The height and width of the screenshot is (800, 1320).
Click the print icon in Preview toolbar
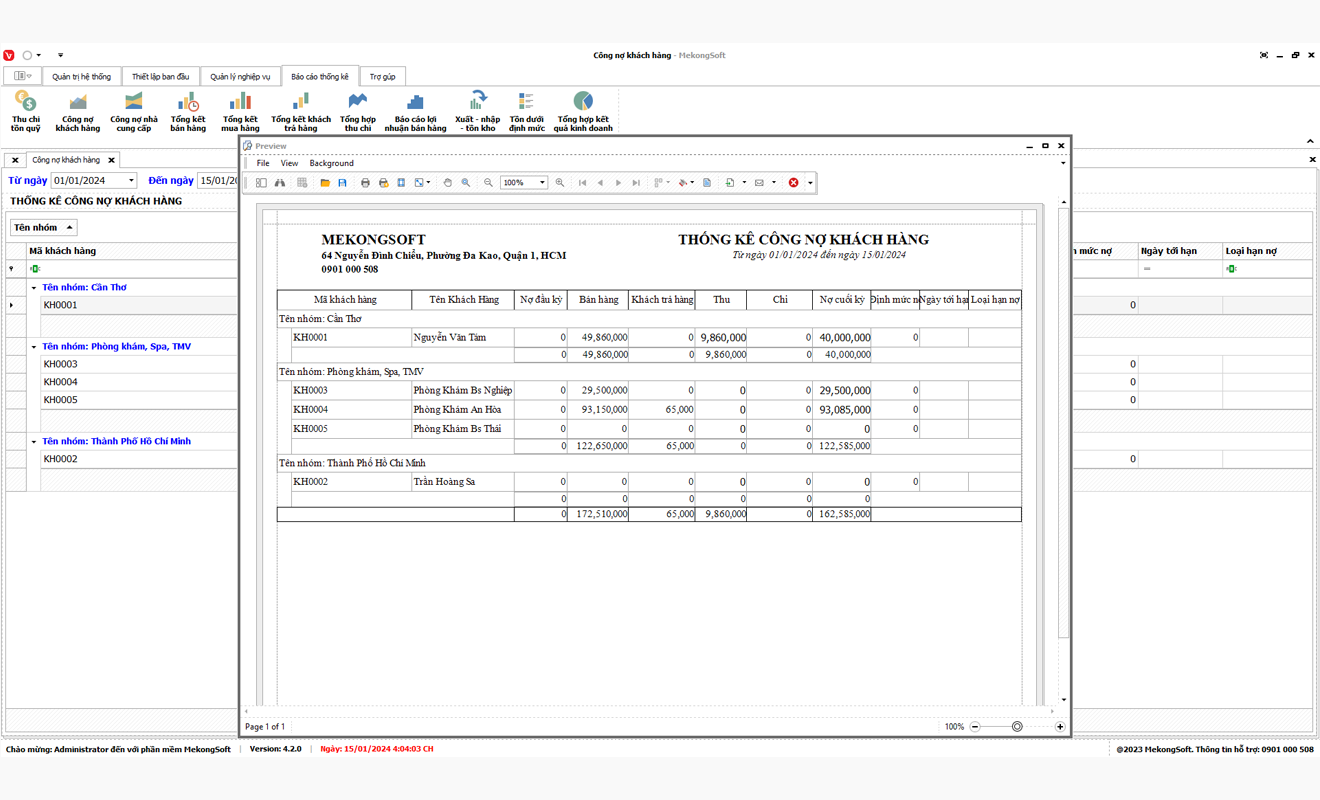(365, 183)
